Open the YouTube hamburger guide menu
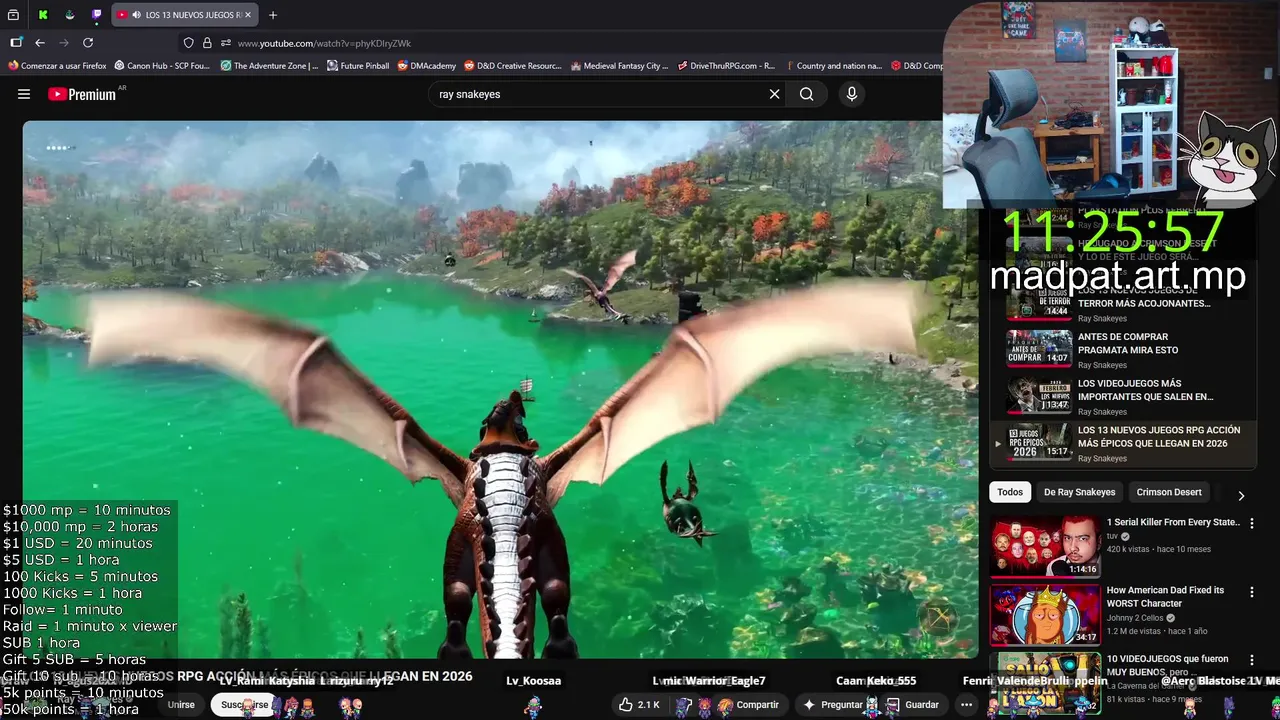The height and width of the screenshot is (720, 1280). point(24,94)
